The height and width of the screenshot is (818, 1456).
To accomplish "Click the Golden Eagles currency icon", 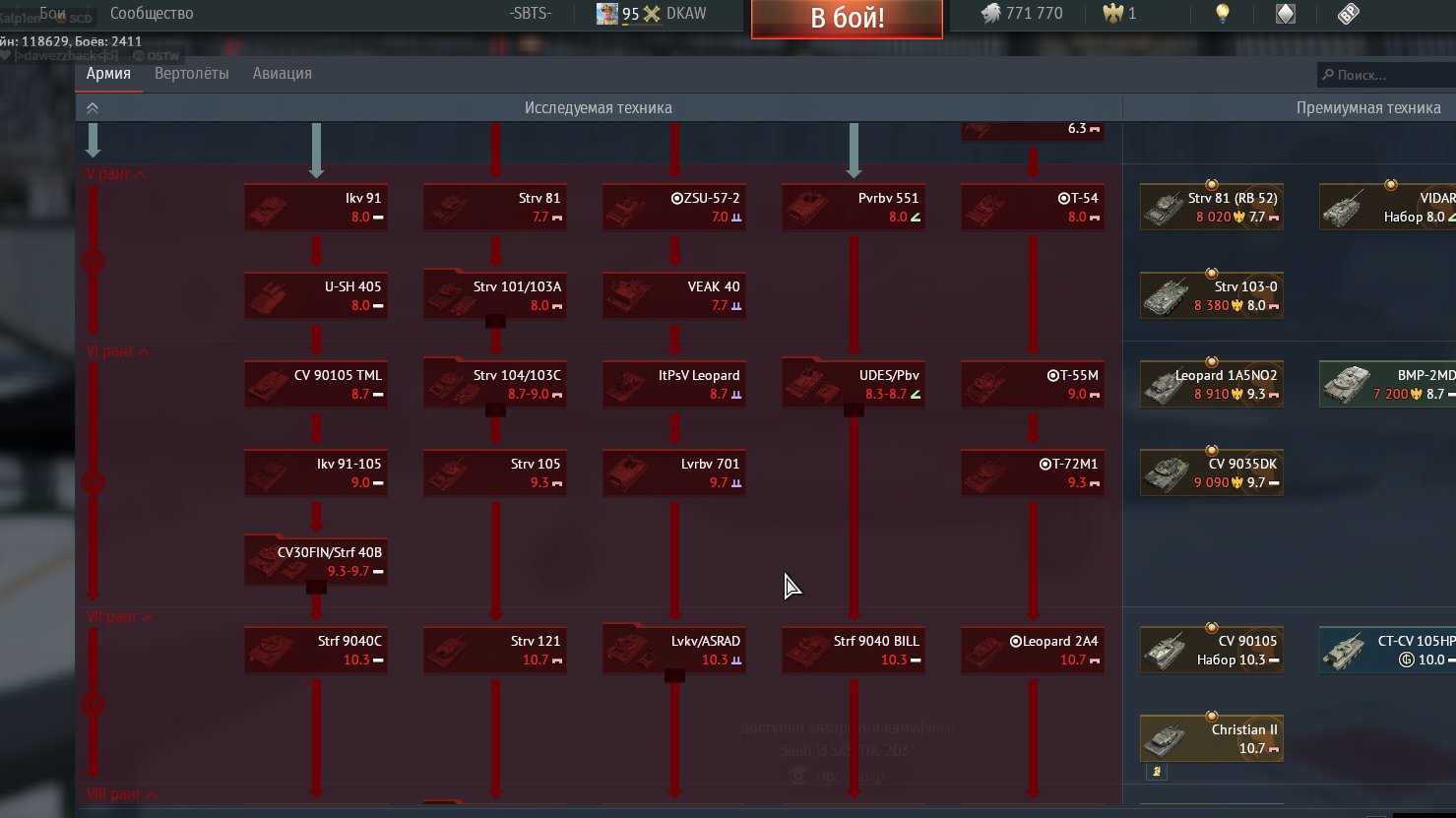I will [1113, 14].
